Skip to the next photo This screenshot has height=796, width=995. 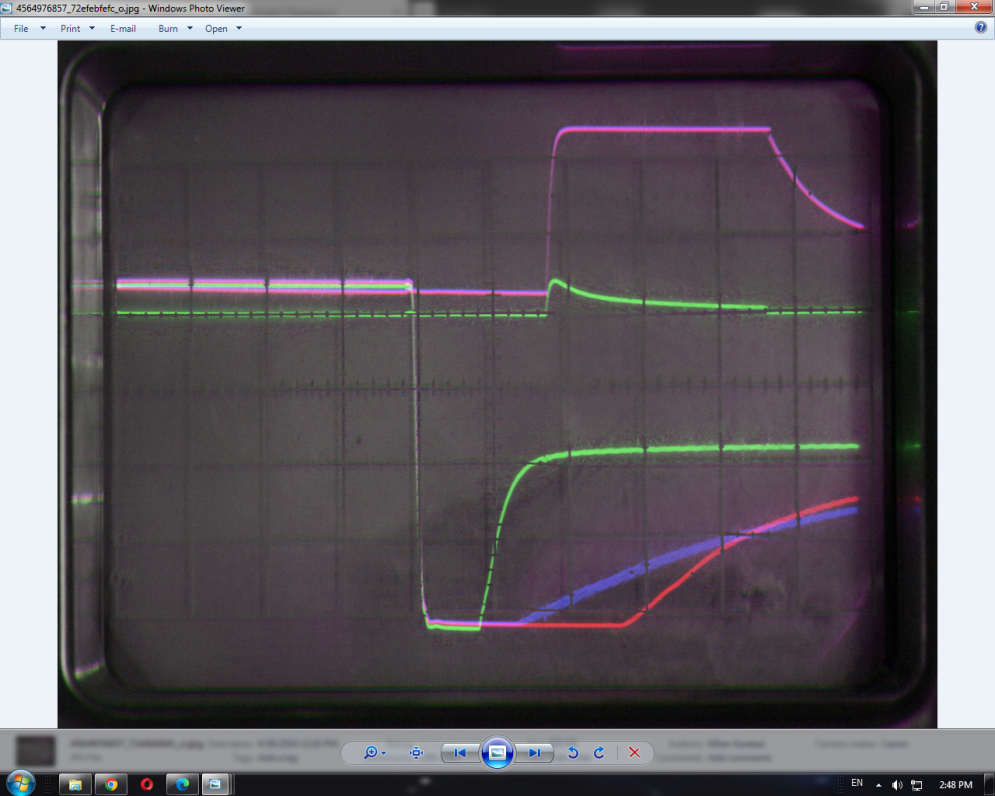tap(535, 753)
